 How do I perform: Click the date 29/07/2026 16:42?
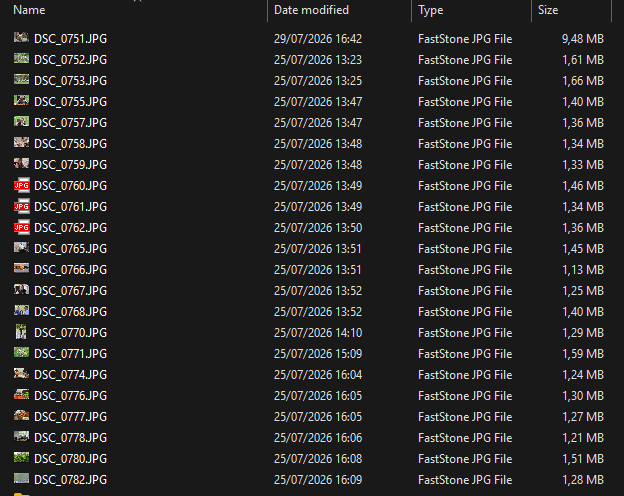coord(318,39)
